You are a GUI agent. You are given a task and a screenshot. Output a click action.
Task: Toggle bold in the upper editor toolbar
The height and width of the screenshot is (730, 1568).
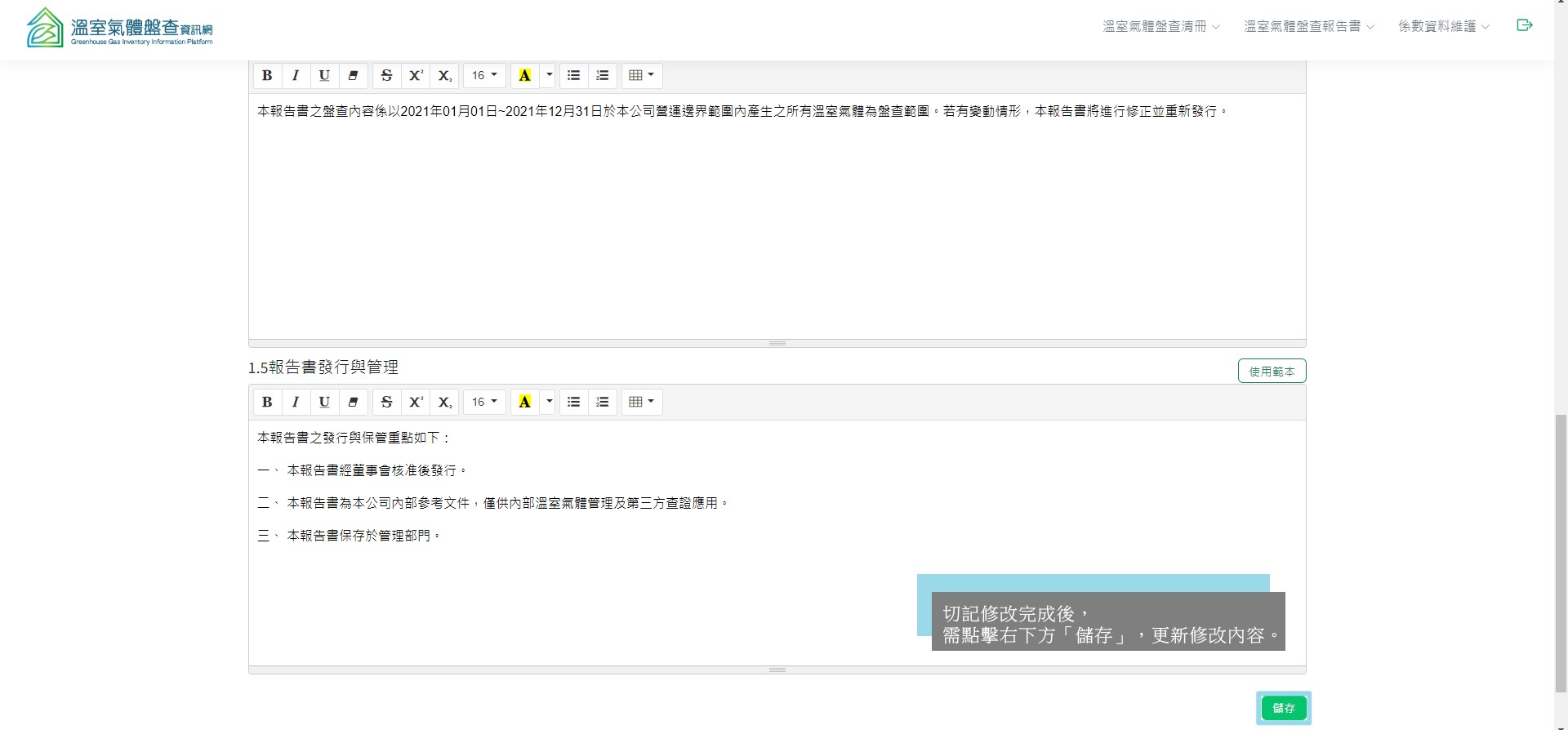[x=267, y=75]
